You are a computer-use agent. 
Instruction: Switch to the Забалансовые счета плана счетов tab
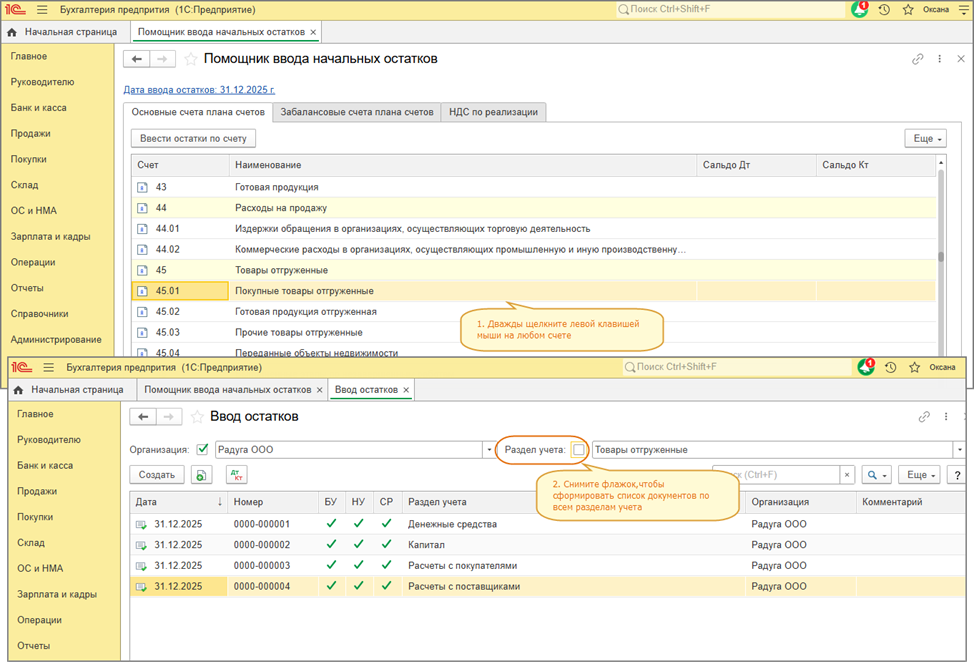click(356, 112)
